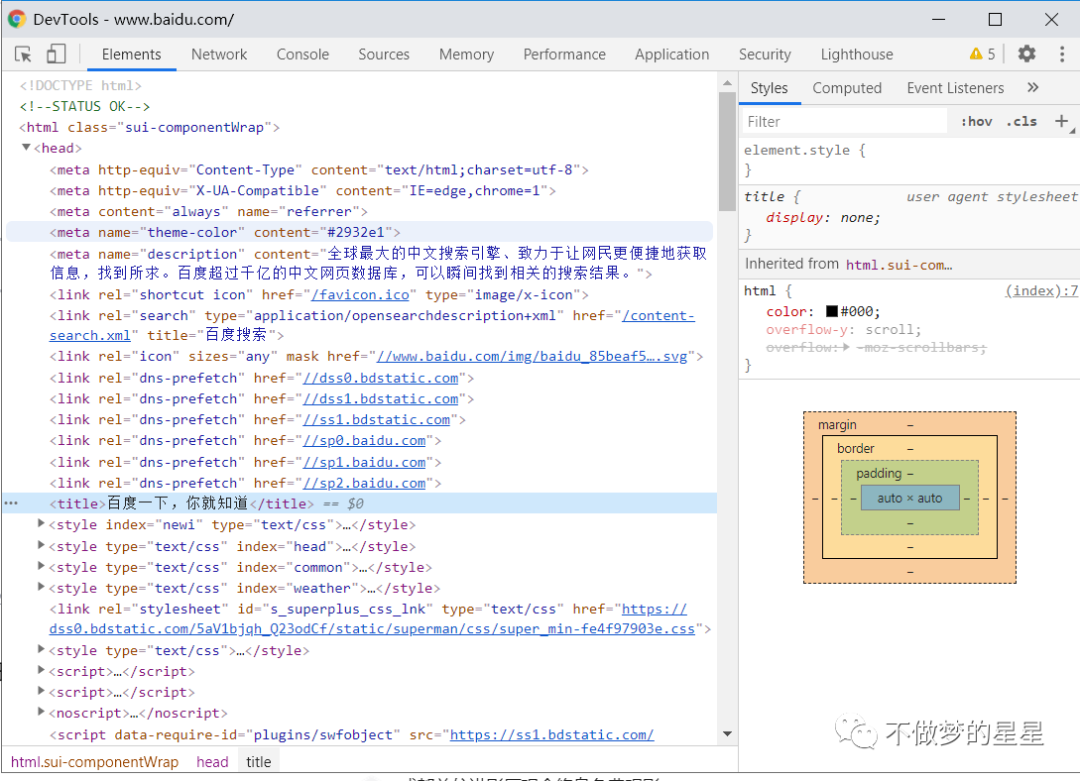Open the //ss1.bdstatic.com dns-prefetch link
The width and height of the screenshot is (1080, 781).
pos(377,419)
